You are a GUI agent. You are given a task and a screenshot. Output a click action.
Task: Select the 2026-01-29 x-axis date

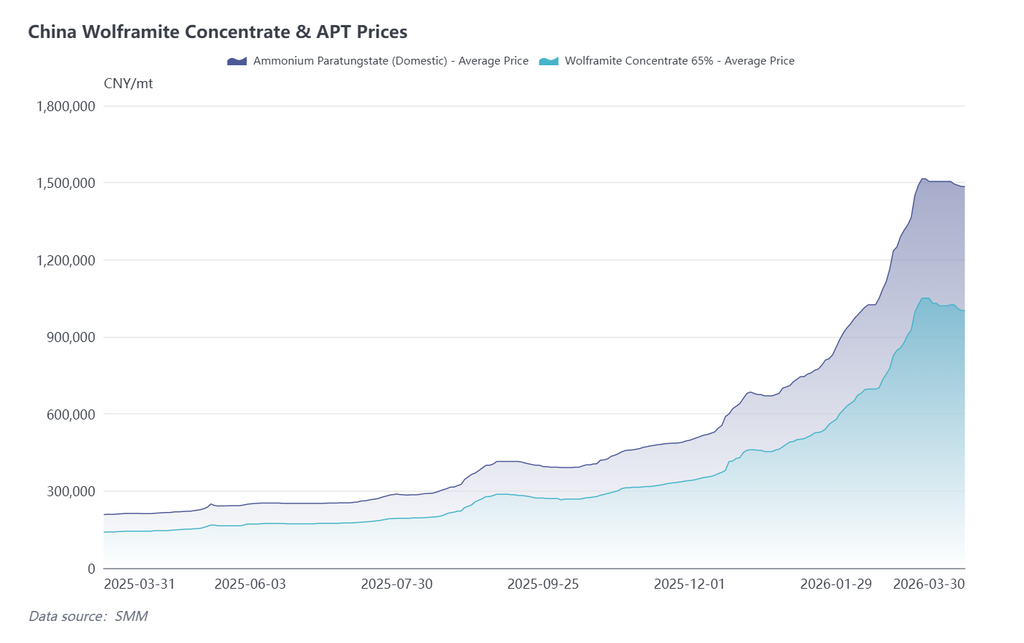tap(836, 584)
